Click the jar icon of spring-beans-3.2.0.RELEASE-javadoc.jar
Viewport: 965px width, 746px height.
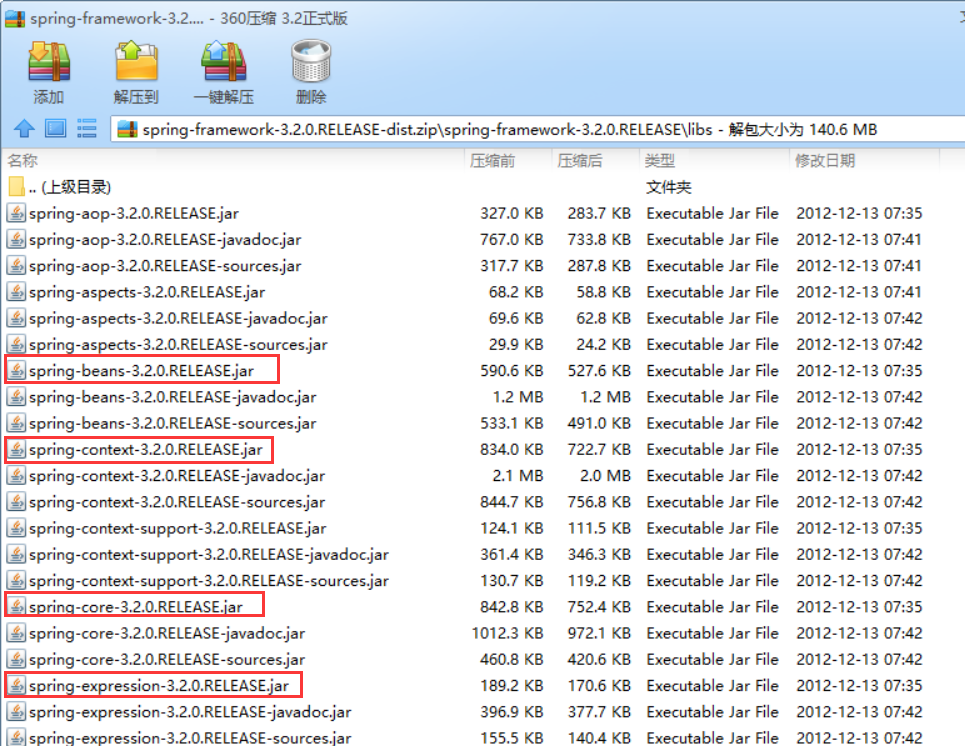[x=17, y=397]
